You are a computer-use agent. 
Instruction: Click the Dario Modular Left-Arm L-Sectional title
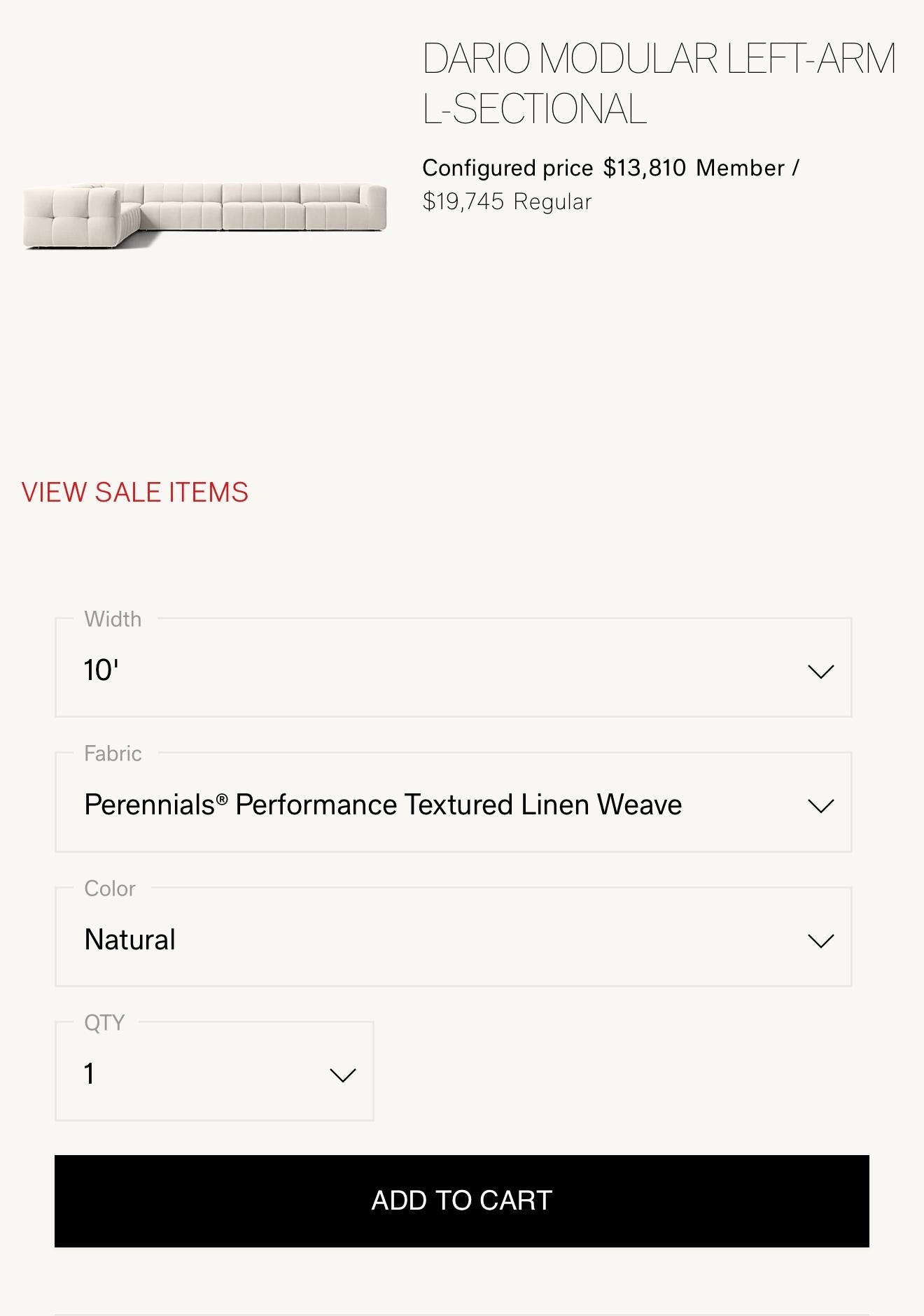(x=658, y=83)
